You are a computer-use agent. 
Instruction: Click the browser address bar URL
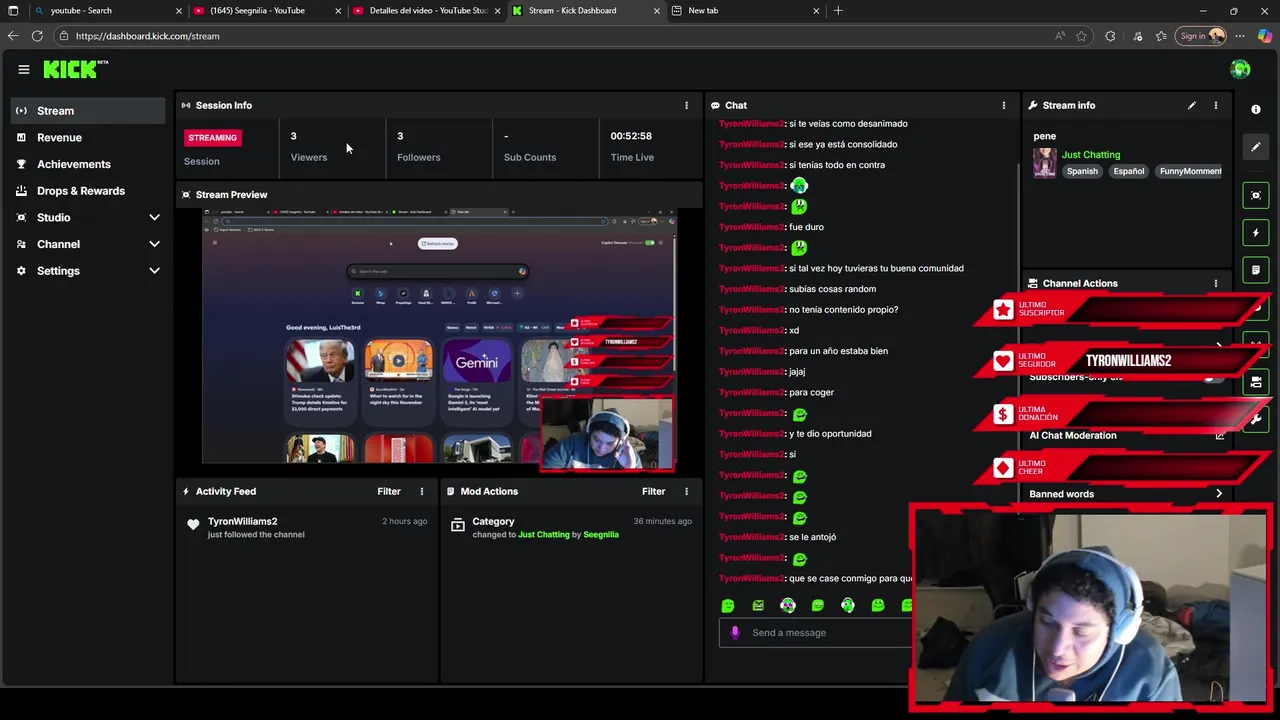click(x=147, y=36)
